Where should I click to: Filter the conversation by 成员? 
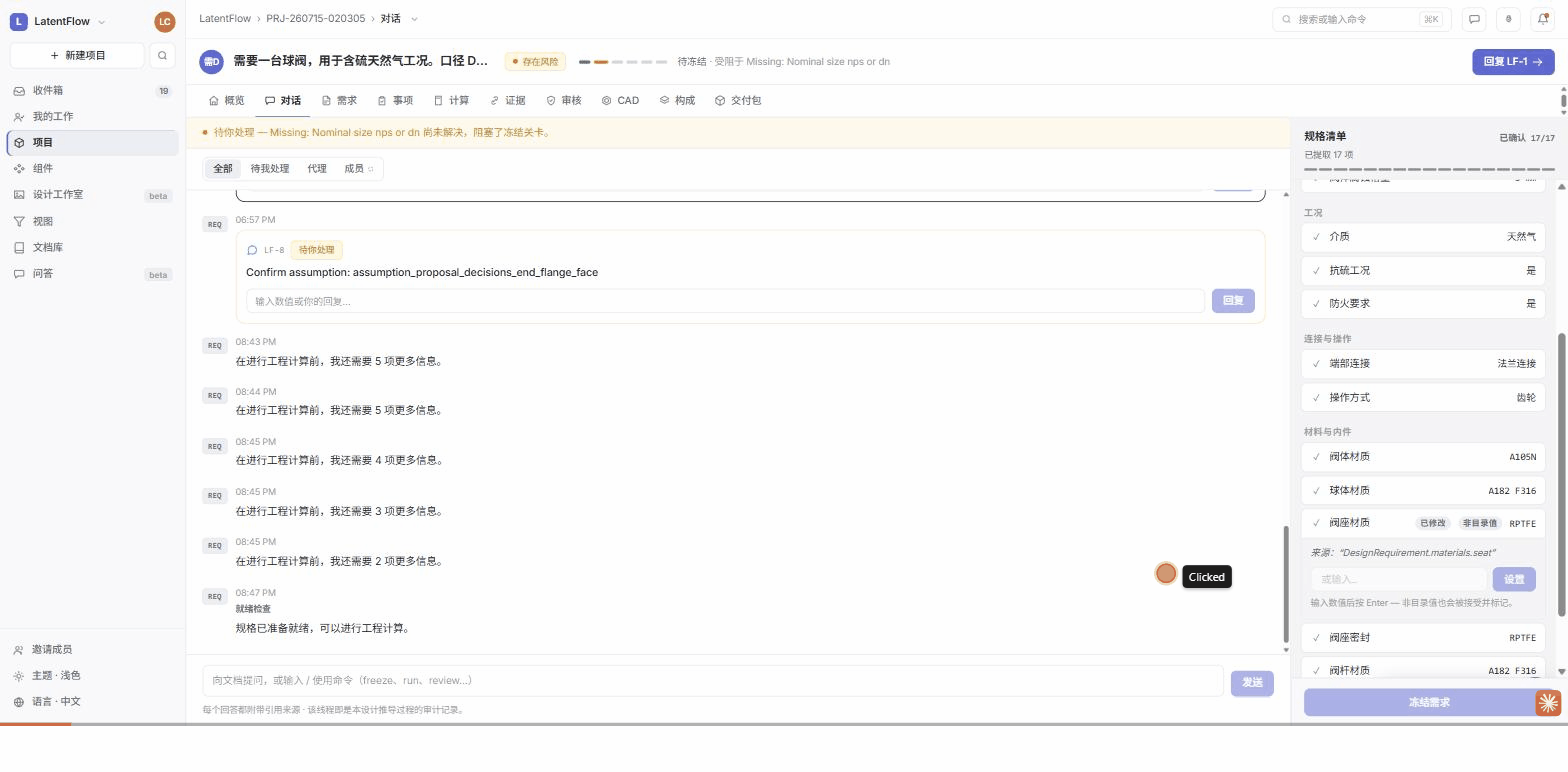pos(358,169)
